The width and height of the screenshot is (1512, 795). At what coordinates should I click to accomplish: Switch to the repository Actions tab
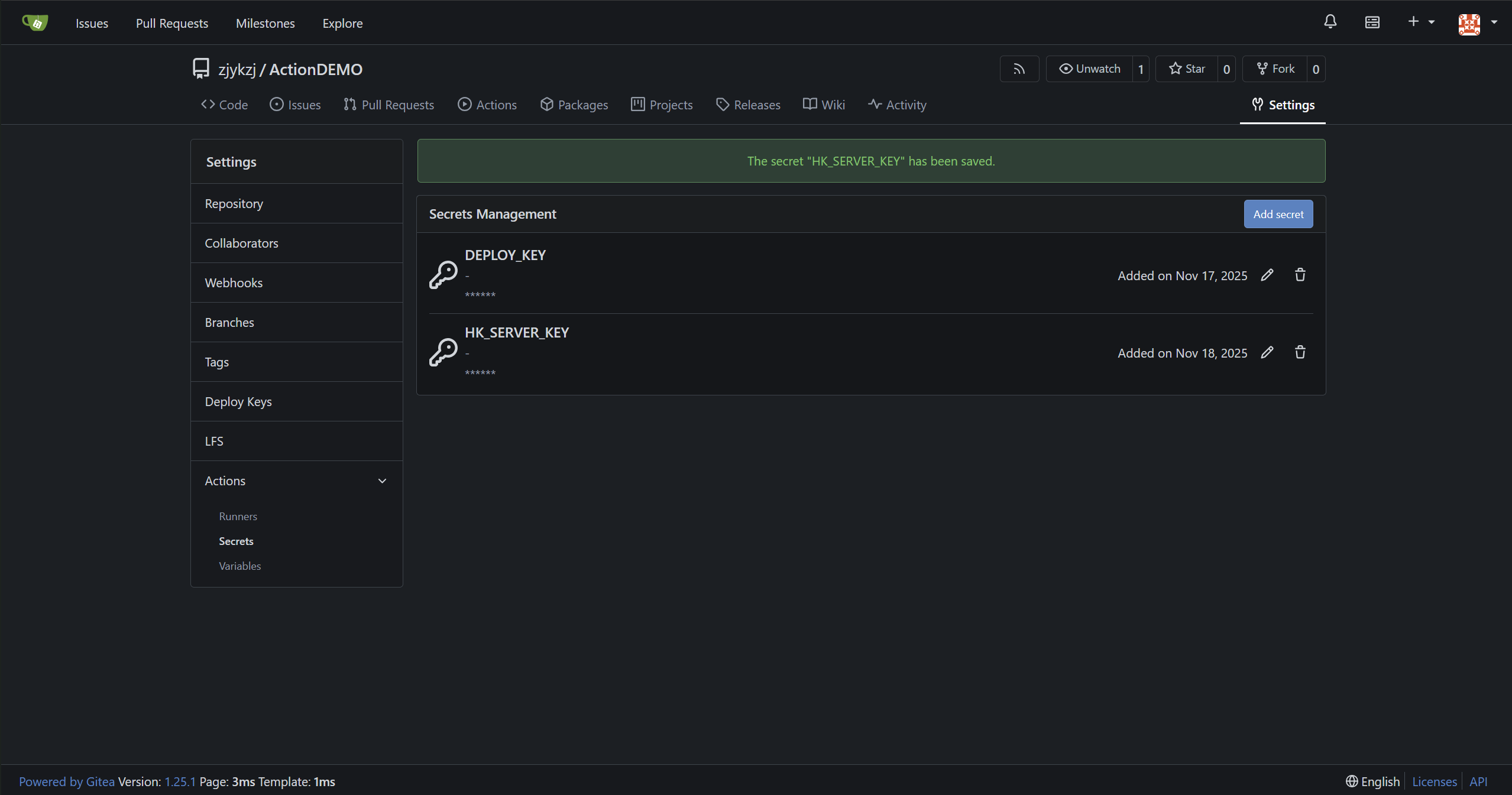(x=487, y=105)
